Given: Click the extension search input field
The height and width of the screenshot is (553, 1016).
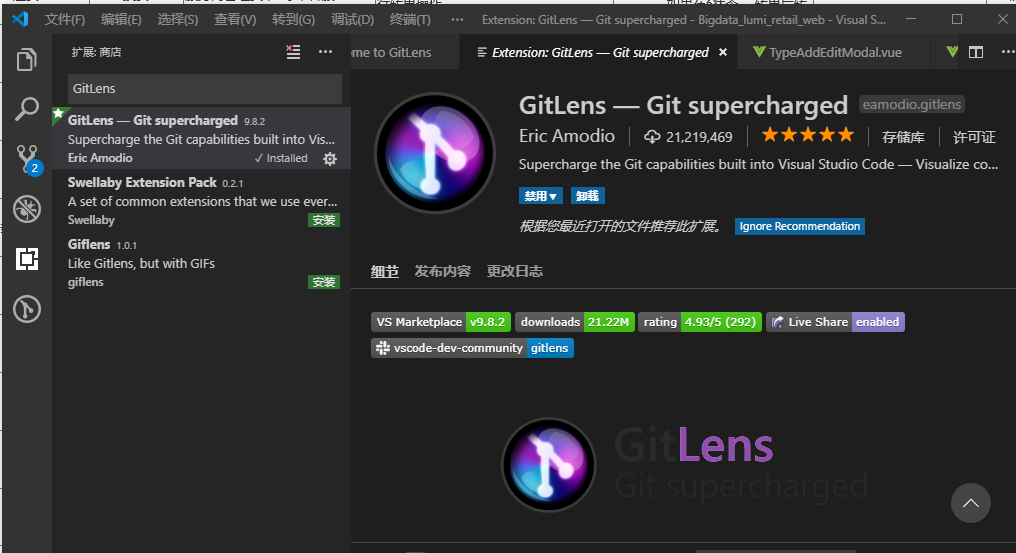Looking at the screenshot, I should point(205,89).
